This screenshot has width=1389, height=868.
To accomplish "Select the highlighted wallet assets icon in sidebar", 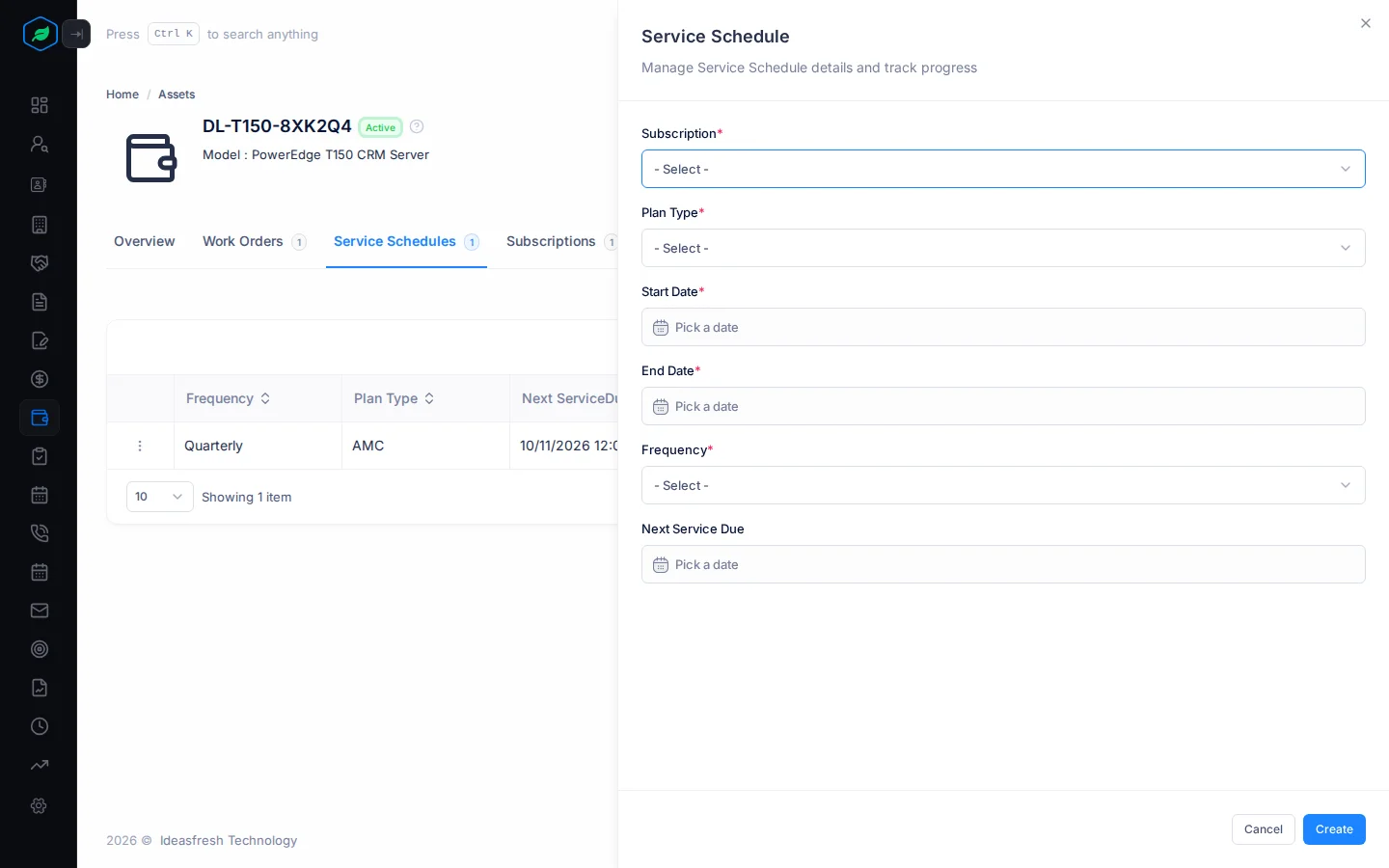I will coord(40,418).
